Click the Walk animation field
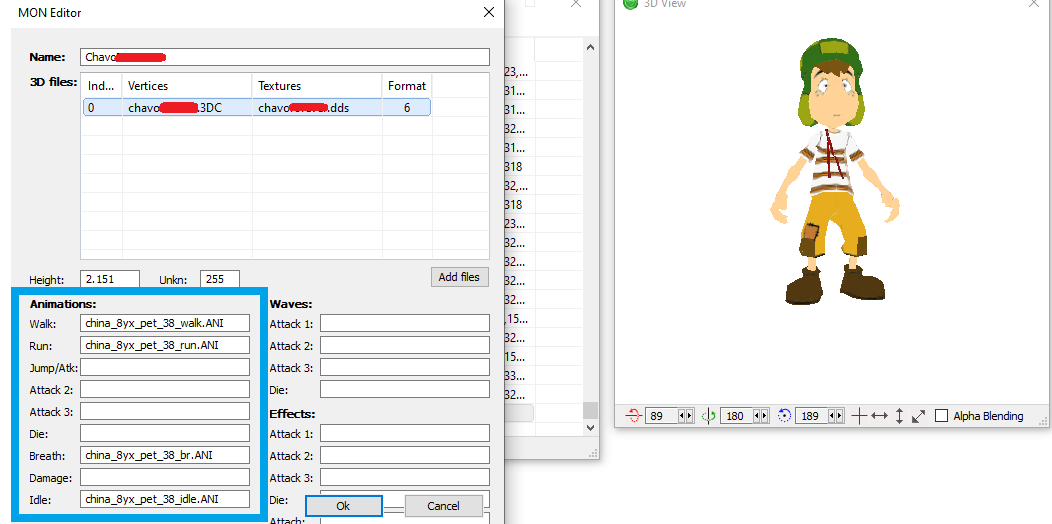This screenshot has height=524, width=1052. coord(165,323)
